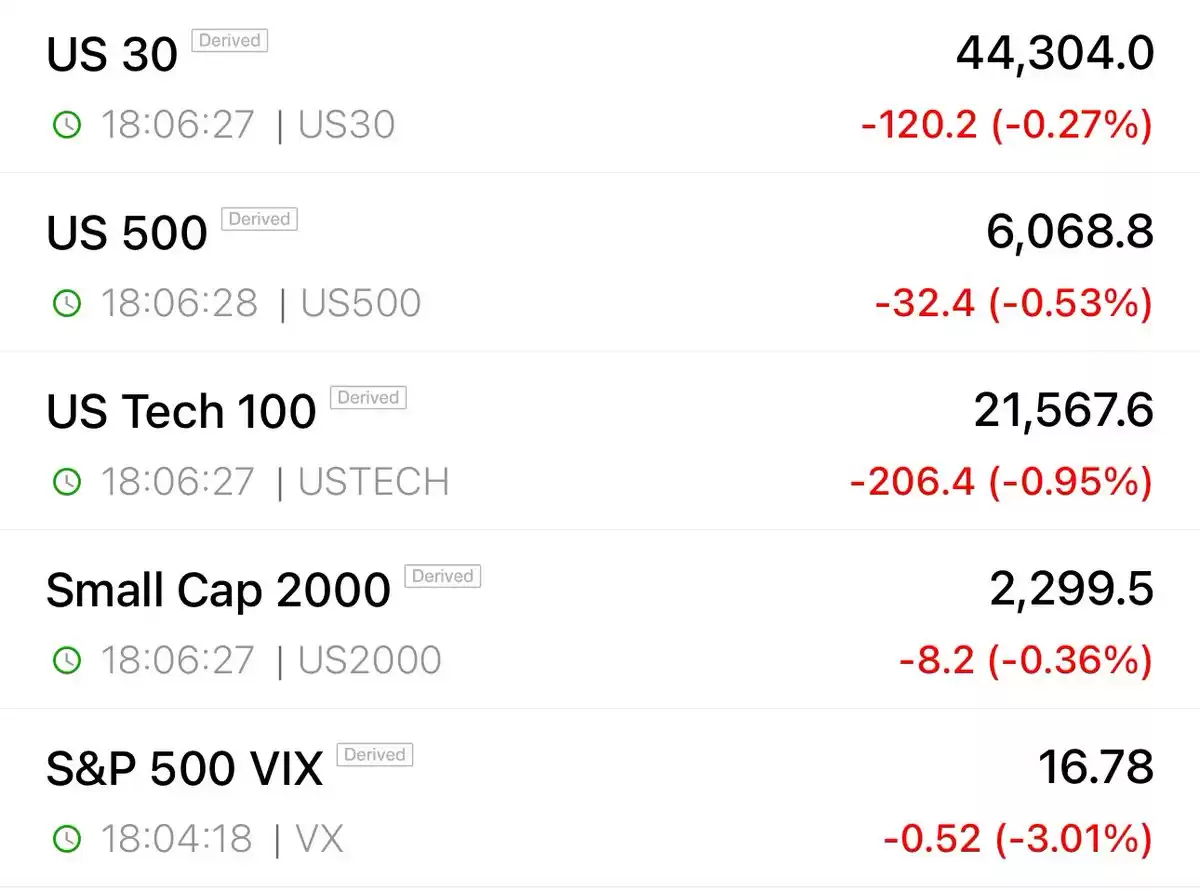Click the clock icon beside S&P 500 VIX time
Image resolution: width=1200 pixels, height=890 pixels.
click(66, 839)
